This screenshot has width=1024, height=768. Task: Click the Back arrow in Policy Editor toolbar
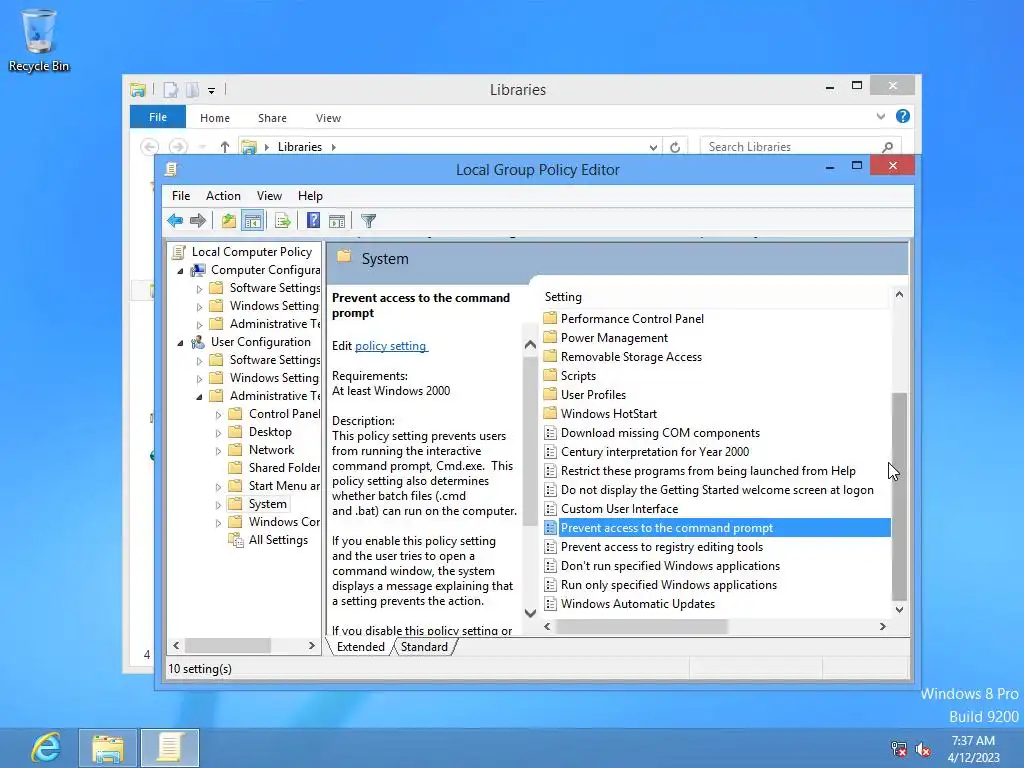[x=175, y=221]
